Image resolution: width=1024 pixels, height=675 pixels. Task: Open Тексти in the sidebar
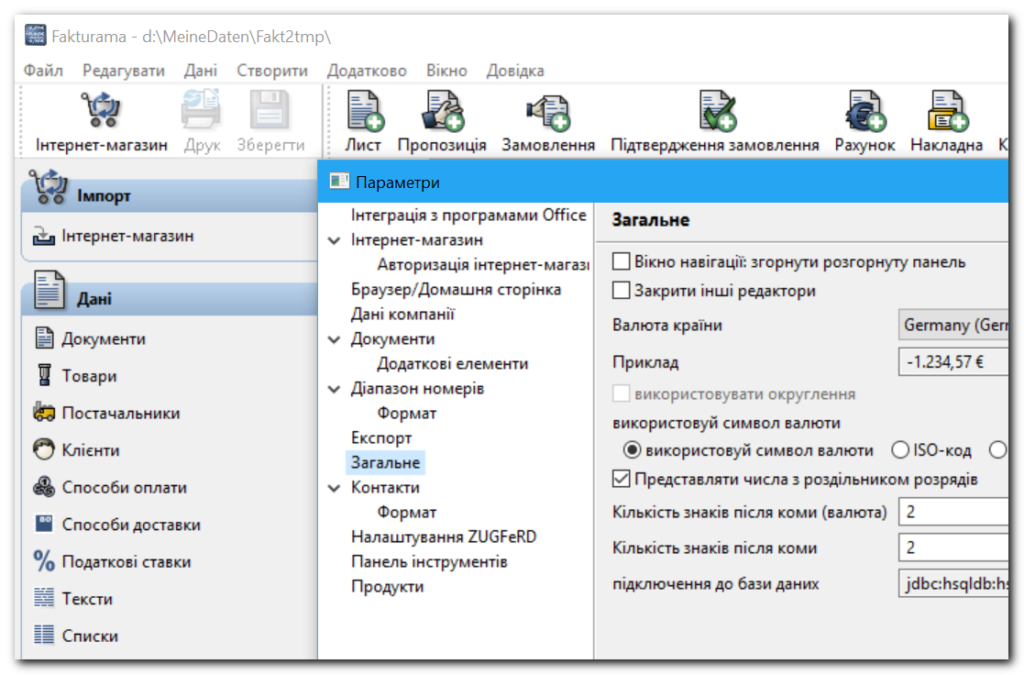(x=73, y=599)
